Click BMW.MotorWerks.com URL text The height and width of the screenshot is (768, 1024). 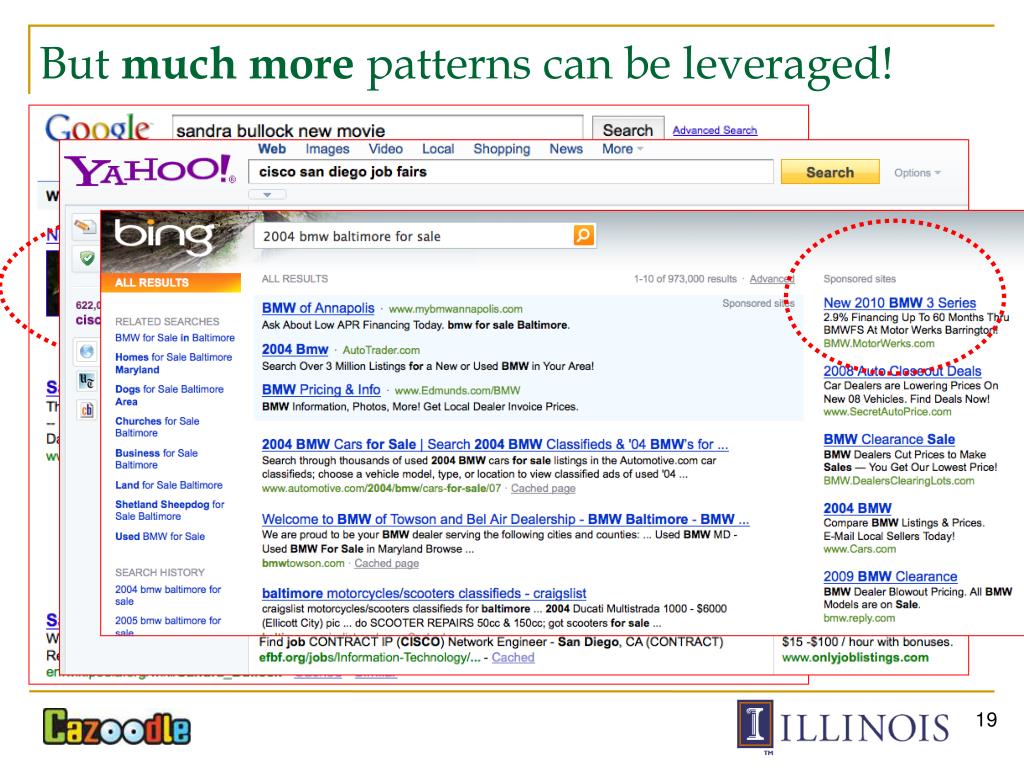[x=879, y=344]
